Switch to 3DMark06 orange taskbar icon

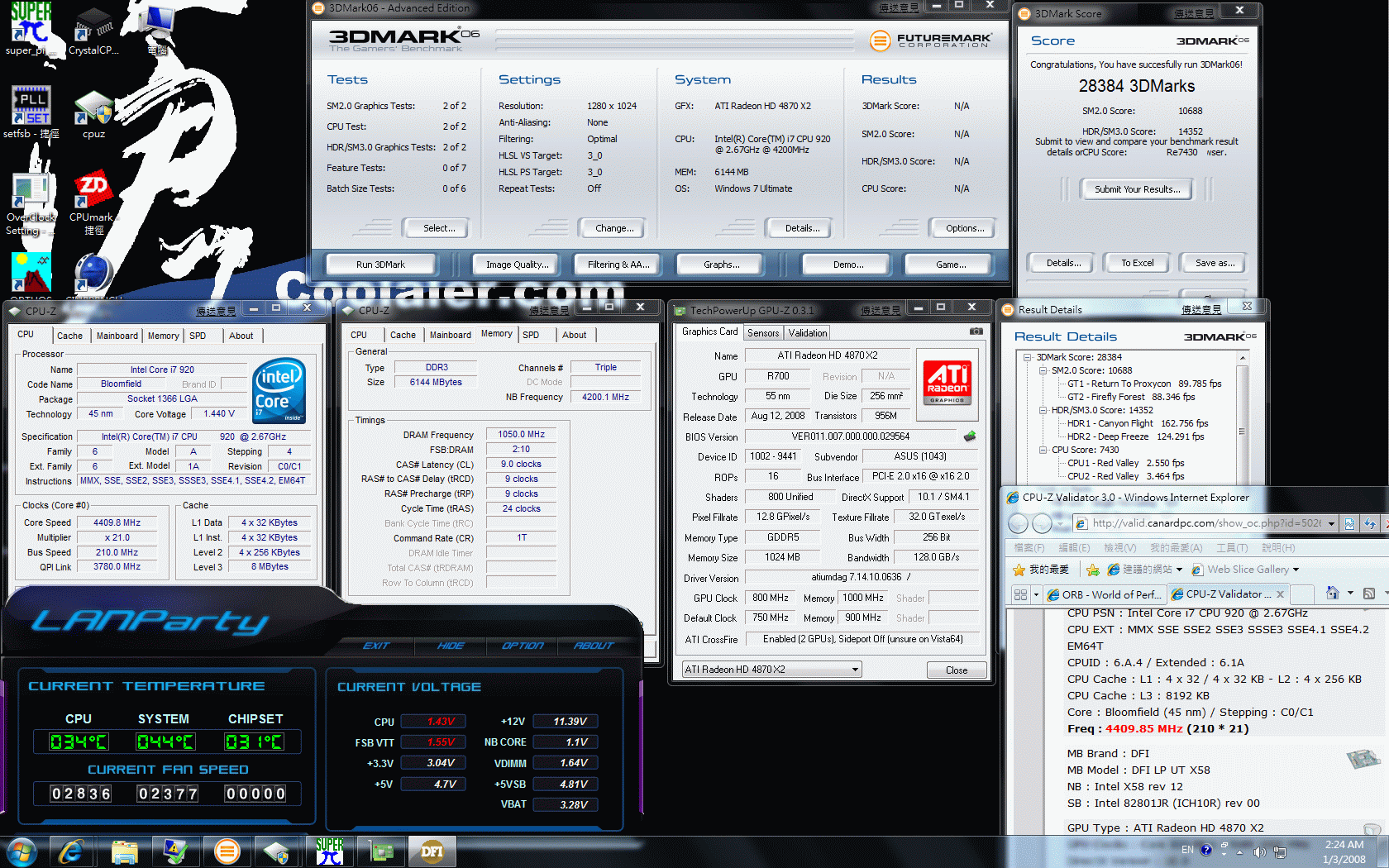pyautogui.click(x=227, y=851)
